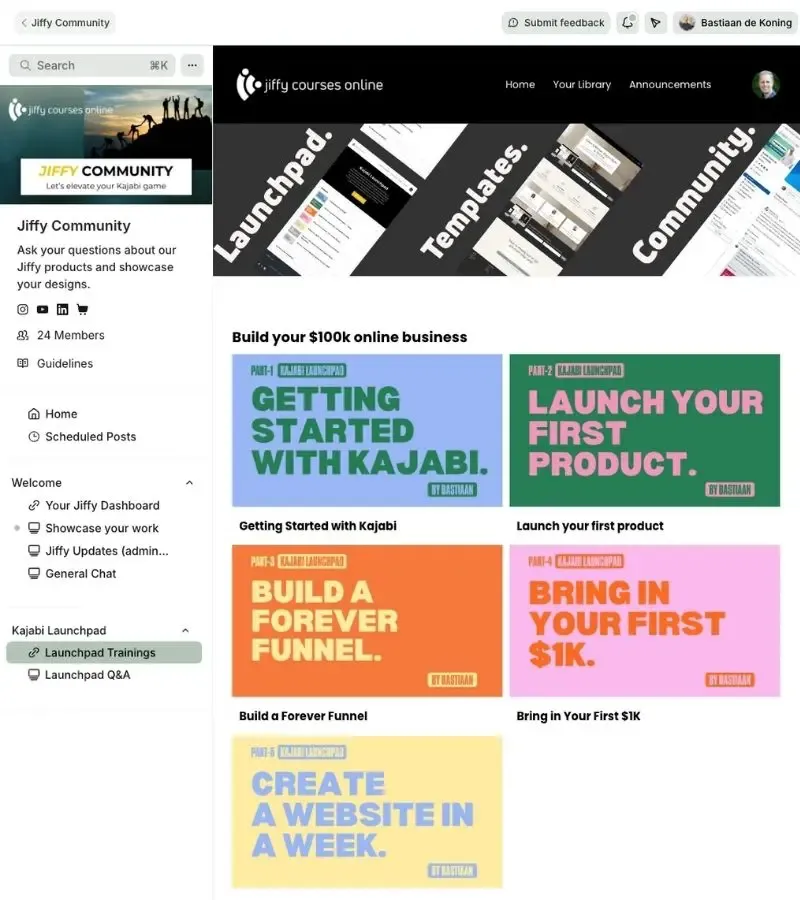Image resolution: width=800 pixels, height=900 pixels.
Task: Open the Bastiaan de Koning account menu
Action: (x=736, y=23)
